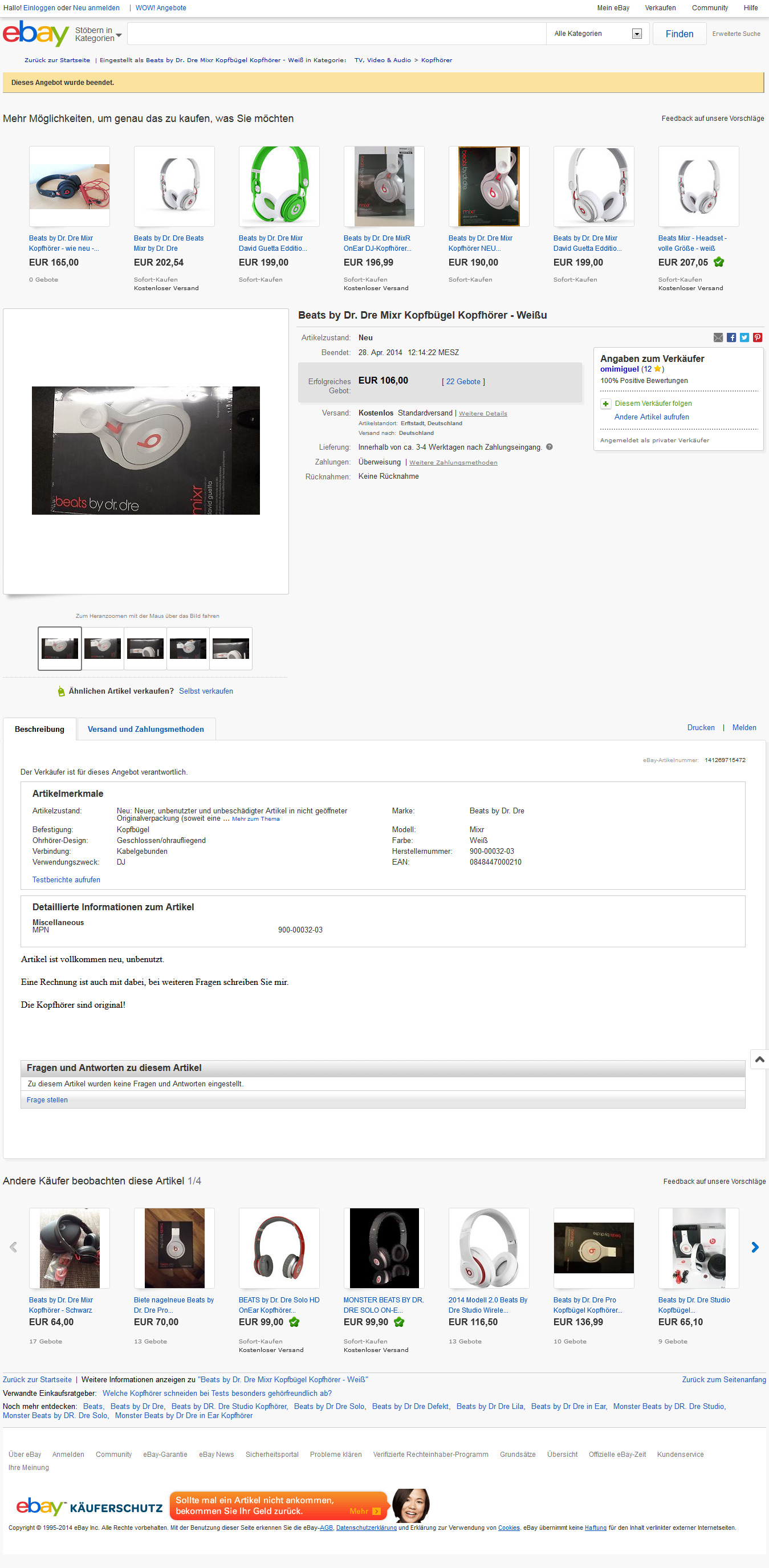Screen dimensions: 769x1568
Task: Click the Neu anmelden link
Action: (x=96, y=8)
